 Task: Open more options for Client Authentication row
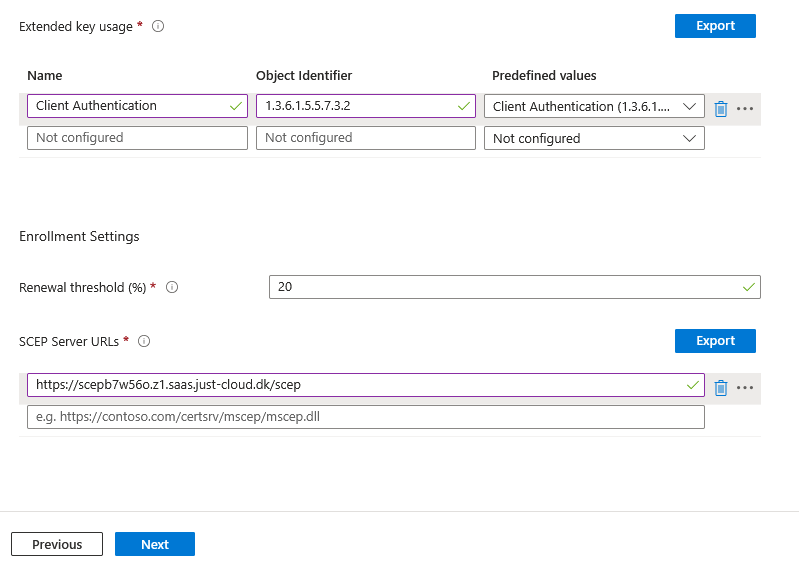pyautogui.click(x=744, y=109)
